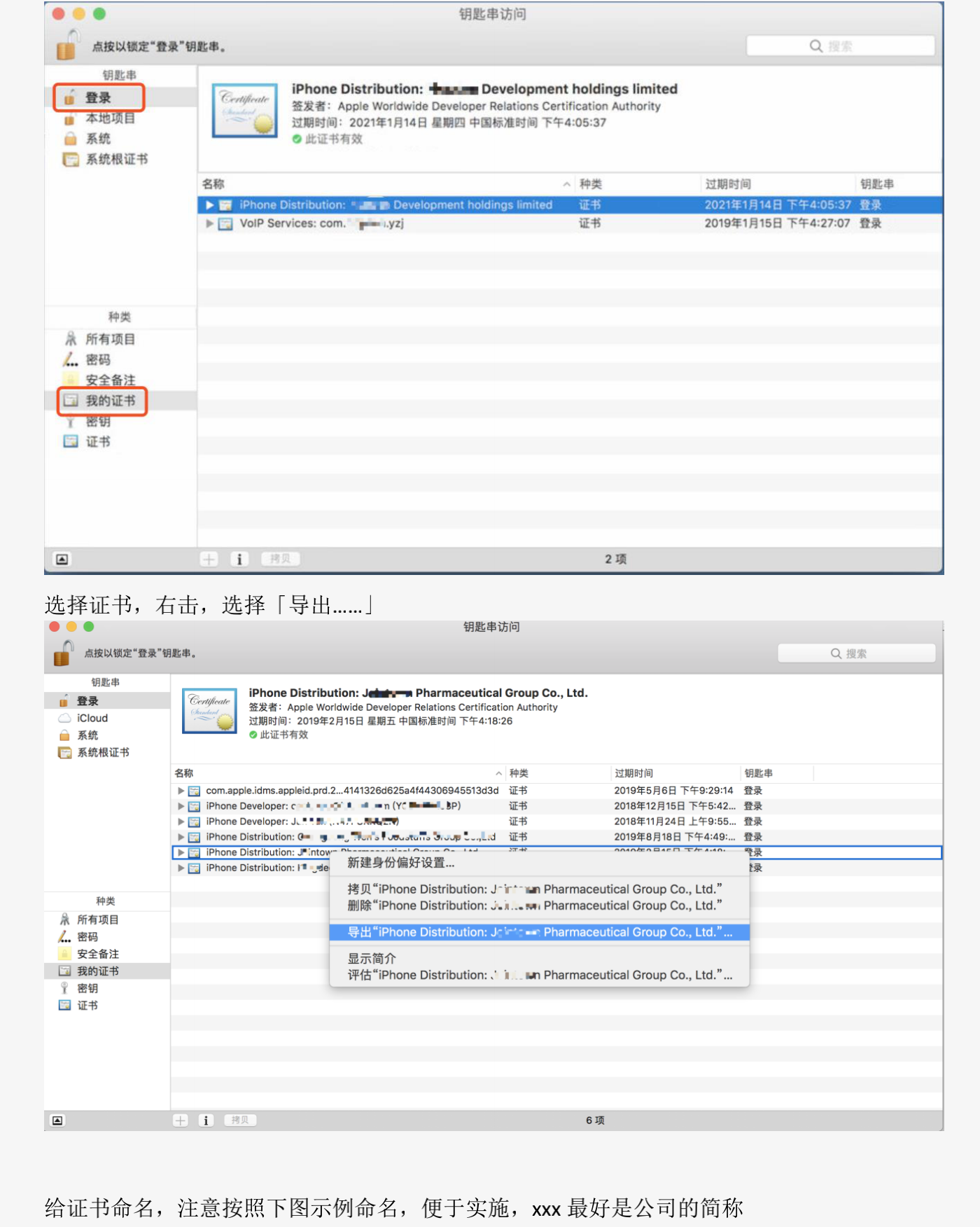
Task: Expand the selected Development holdings limited row
Action: [x=209, y=205]
